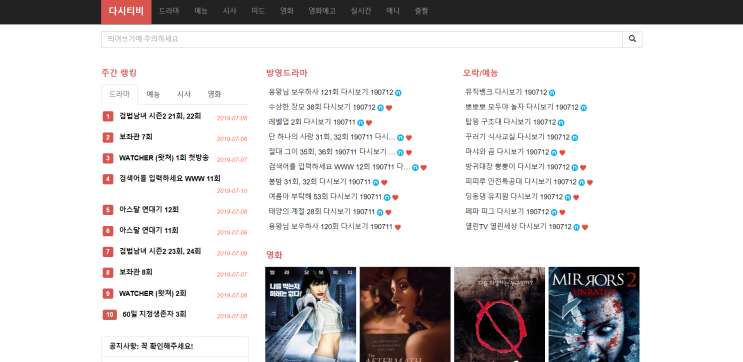Open ranked item 60일 지정생존자 3회

[154, 314]
